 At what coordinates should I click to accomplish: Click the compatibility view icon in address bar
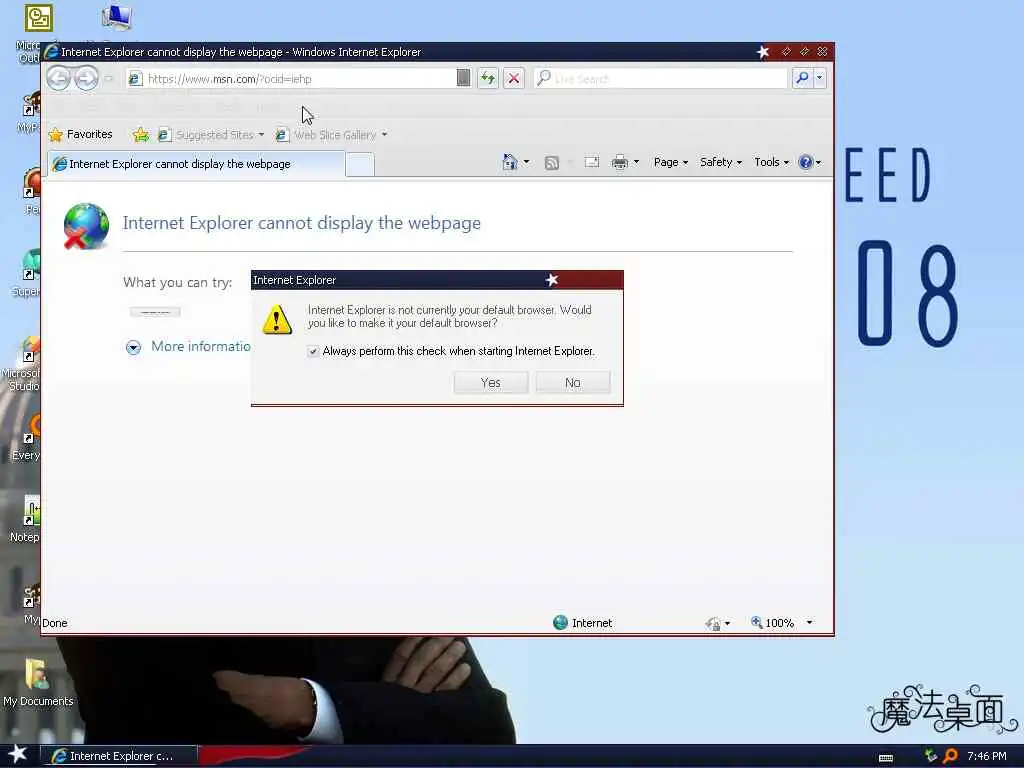coord(463,78)
